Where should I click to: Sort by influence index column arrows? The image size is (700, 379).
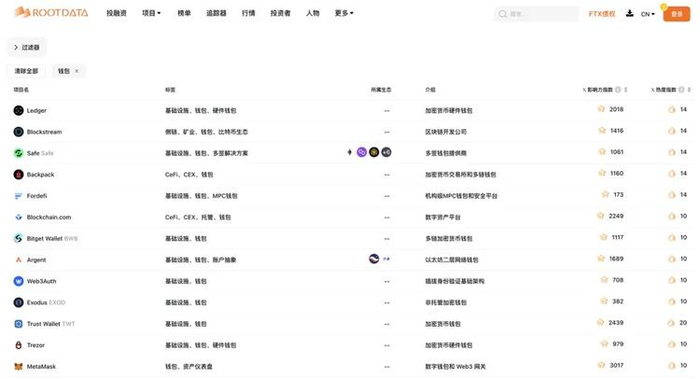[625, 90]
